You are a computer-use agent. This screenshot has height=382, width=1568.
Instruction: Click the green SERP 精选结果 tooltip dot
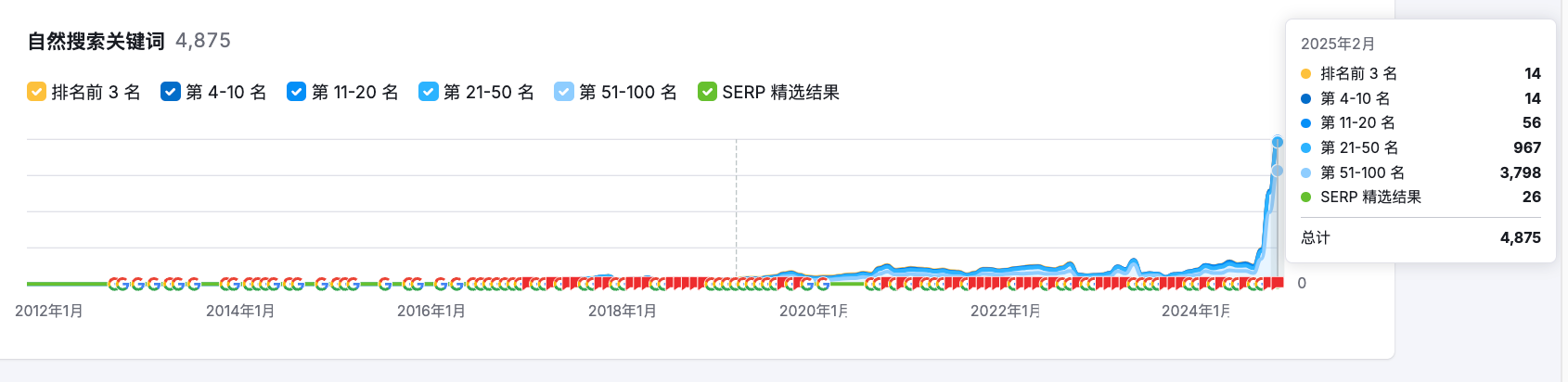point(1306,197)
